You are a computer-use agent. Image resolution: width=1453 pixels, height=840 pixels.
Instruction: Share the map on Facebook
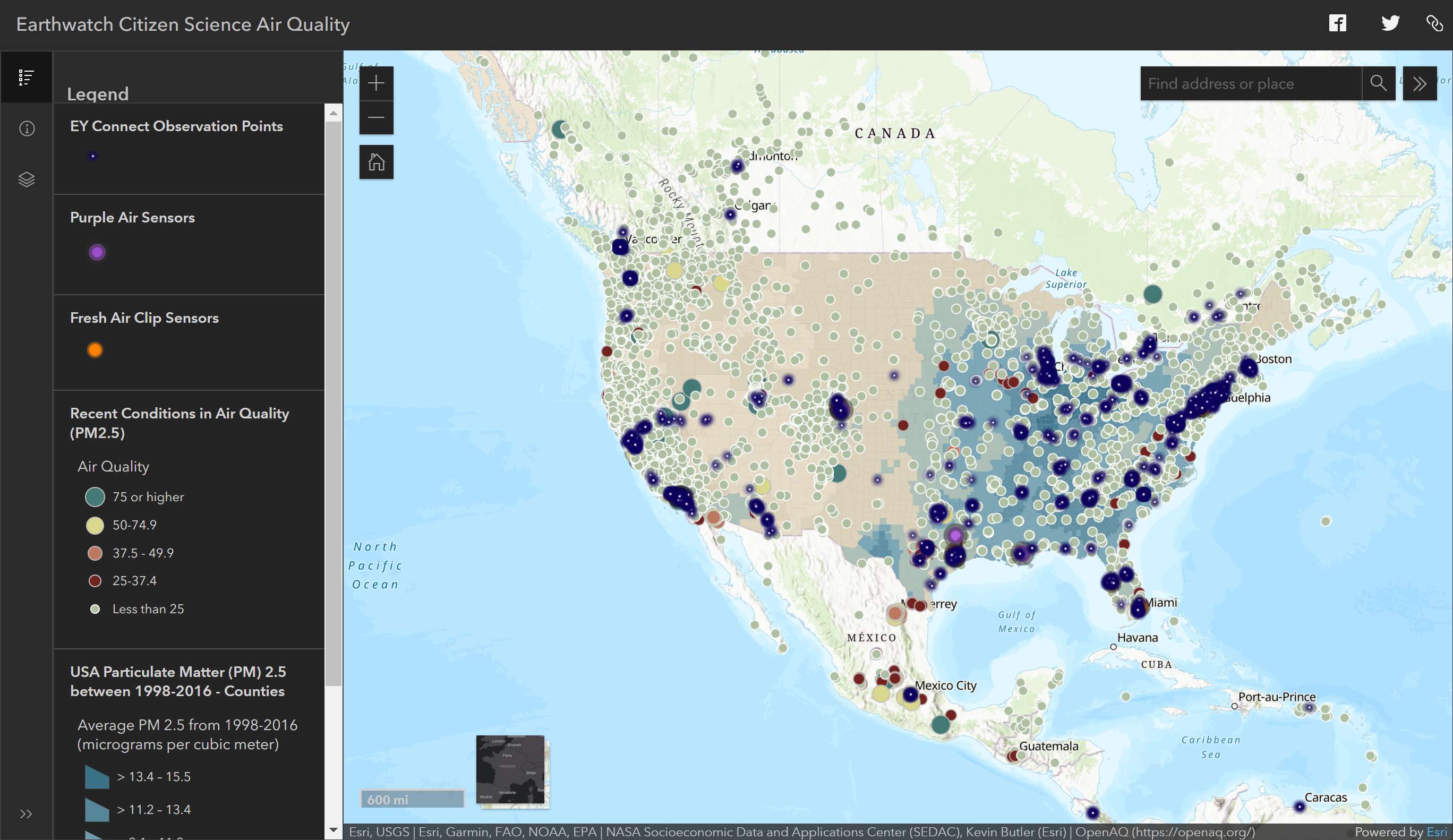click(x=1337, y=23)
